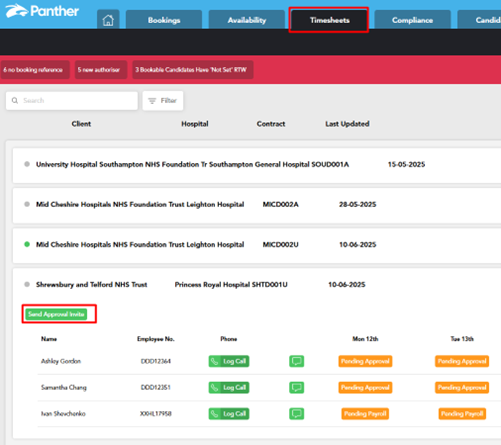Screen dimensions: 501x445
Task: Open Ivan Shevchenko's Tue 13th Pending Payroll
Action: 462,414
